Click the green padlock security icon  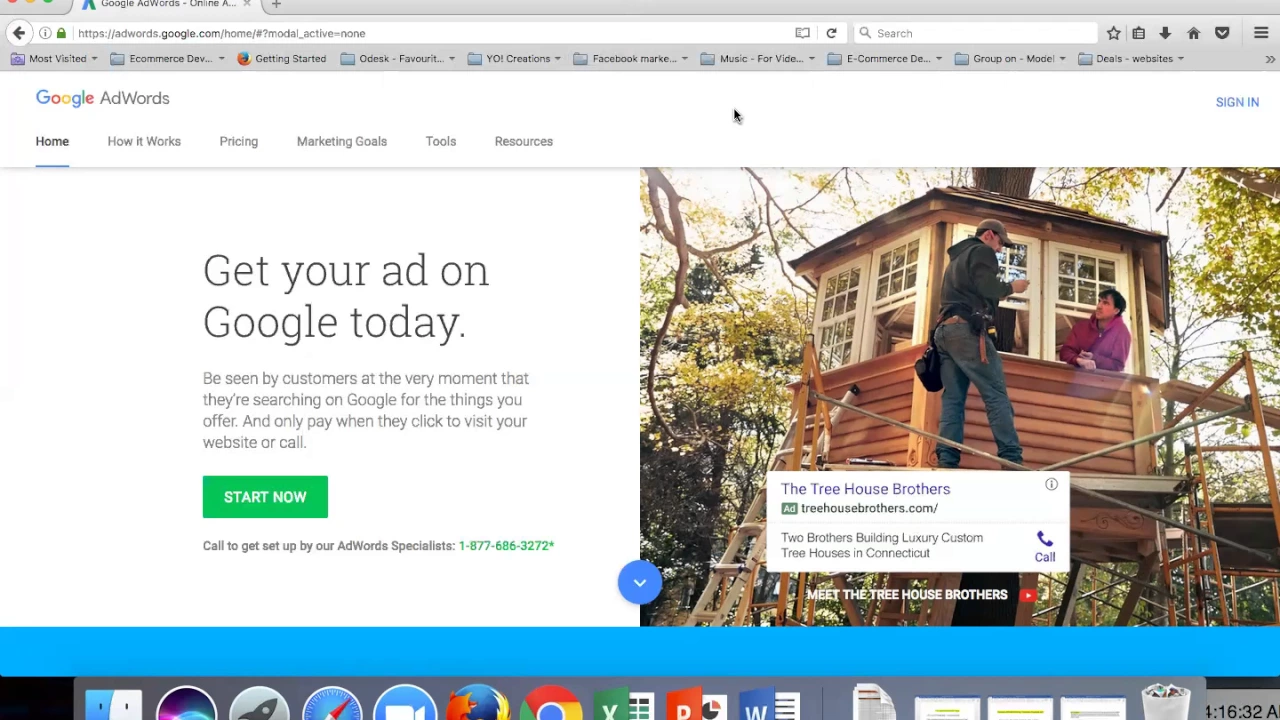[x=61, y=33]
